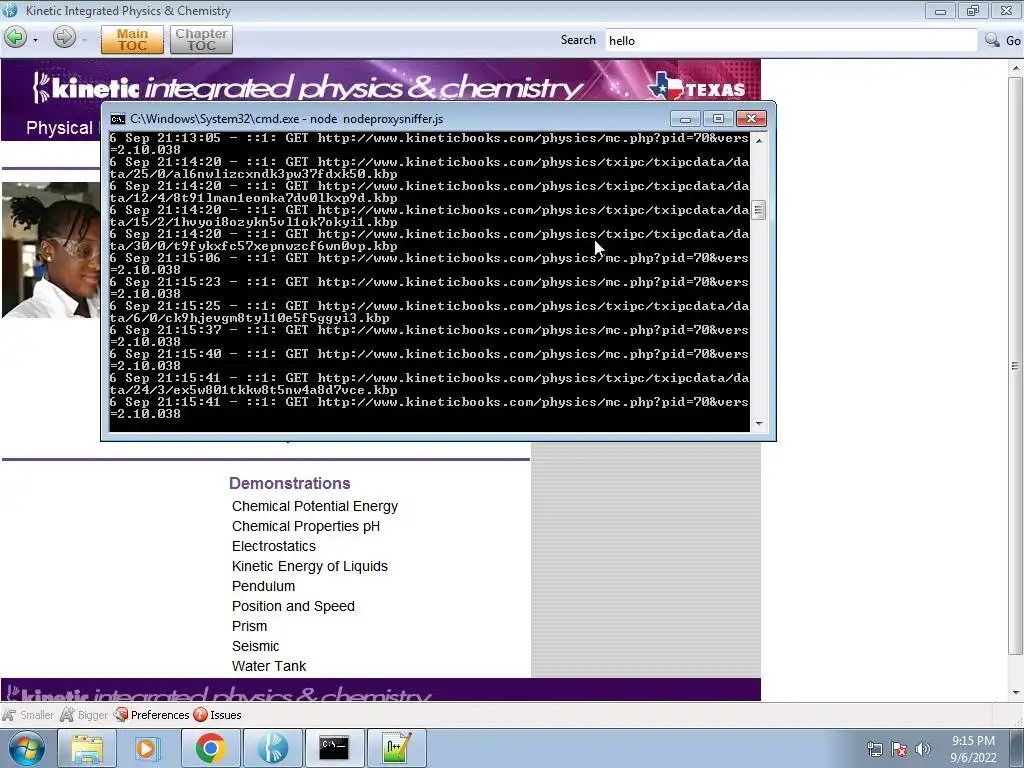1024x768 pixels.
Task: Click the main page scrollbar down arrow
Action: point(1016,693)
